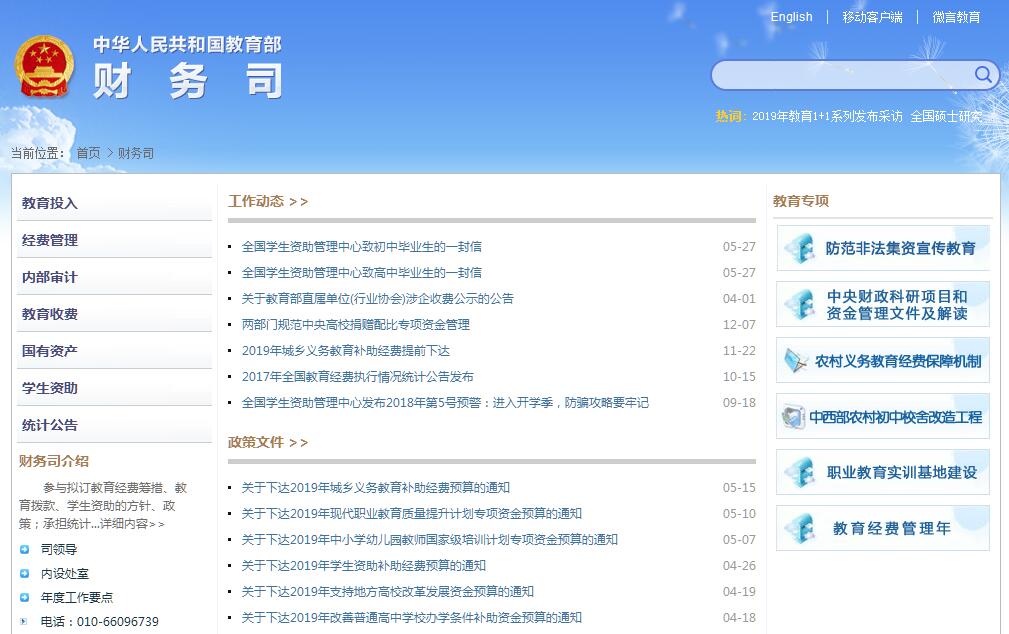The image size is (1009, 634).
Task: Click the national emblem logo
Action: (x=45, y=67)
